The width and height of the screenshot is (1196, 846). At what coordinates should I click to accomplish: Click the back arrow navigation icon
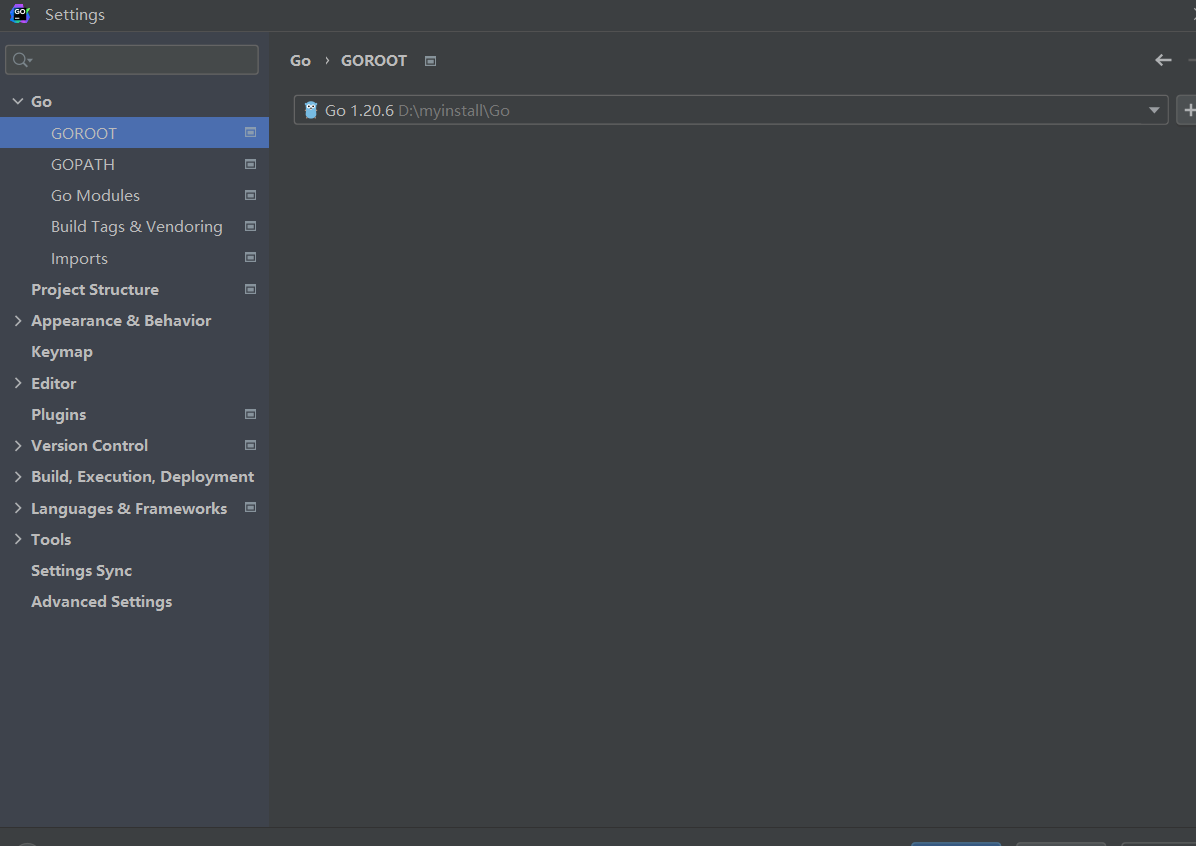pos(1163,60)
